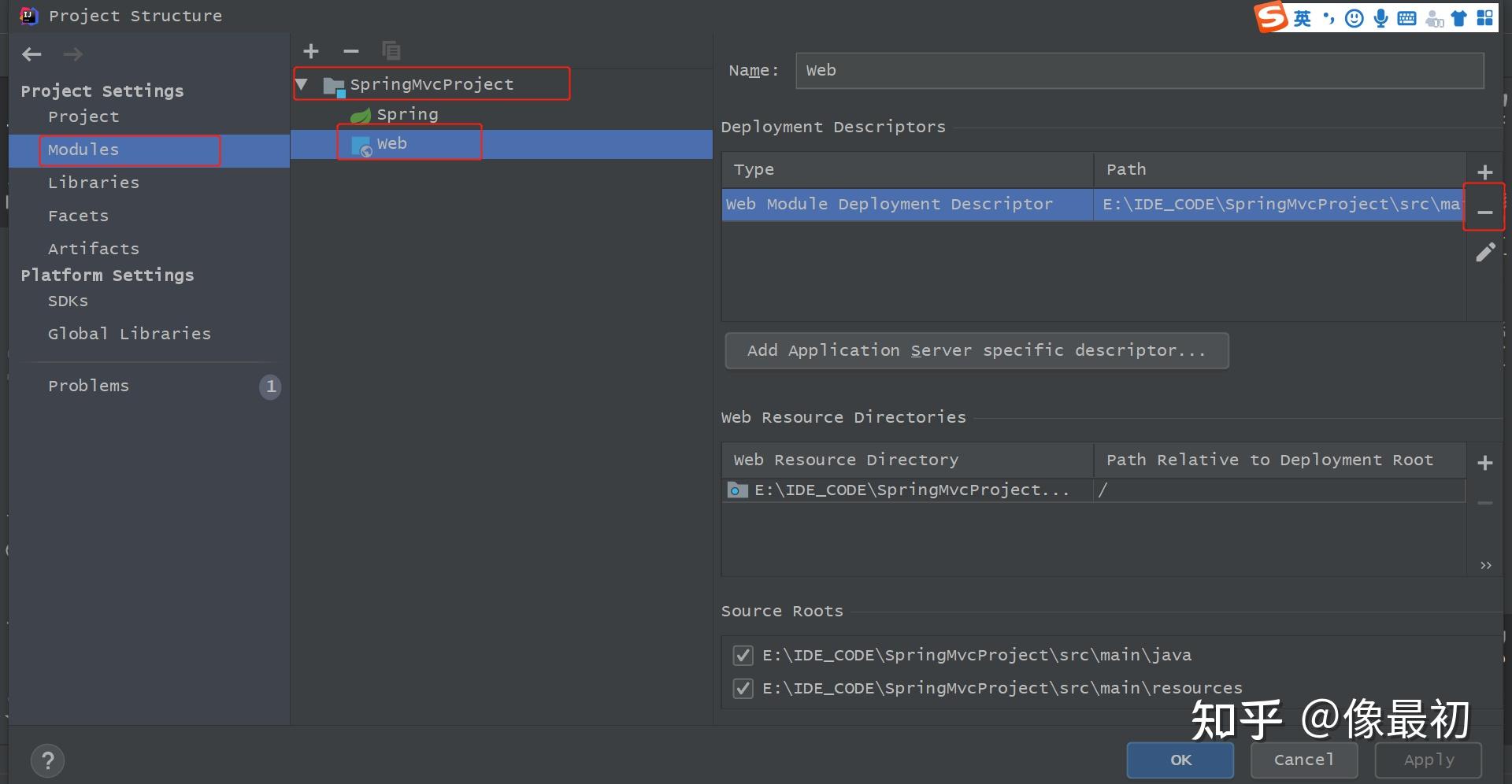The image size is (1512, 784).
Task: Uncheck the src\main\java source root
Action: tap(742, 655)
